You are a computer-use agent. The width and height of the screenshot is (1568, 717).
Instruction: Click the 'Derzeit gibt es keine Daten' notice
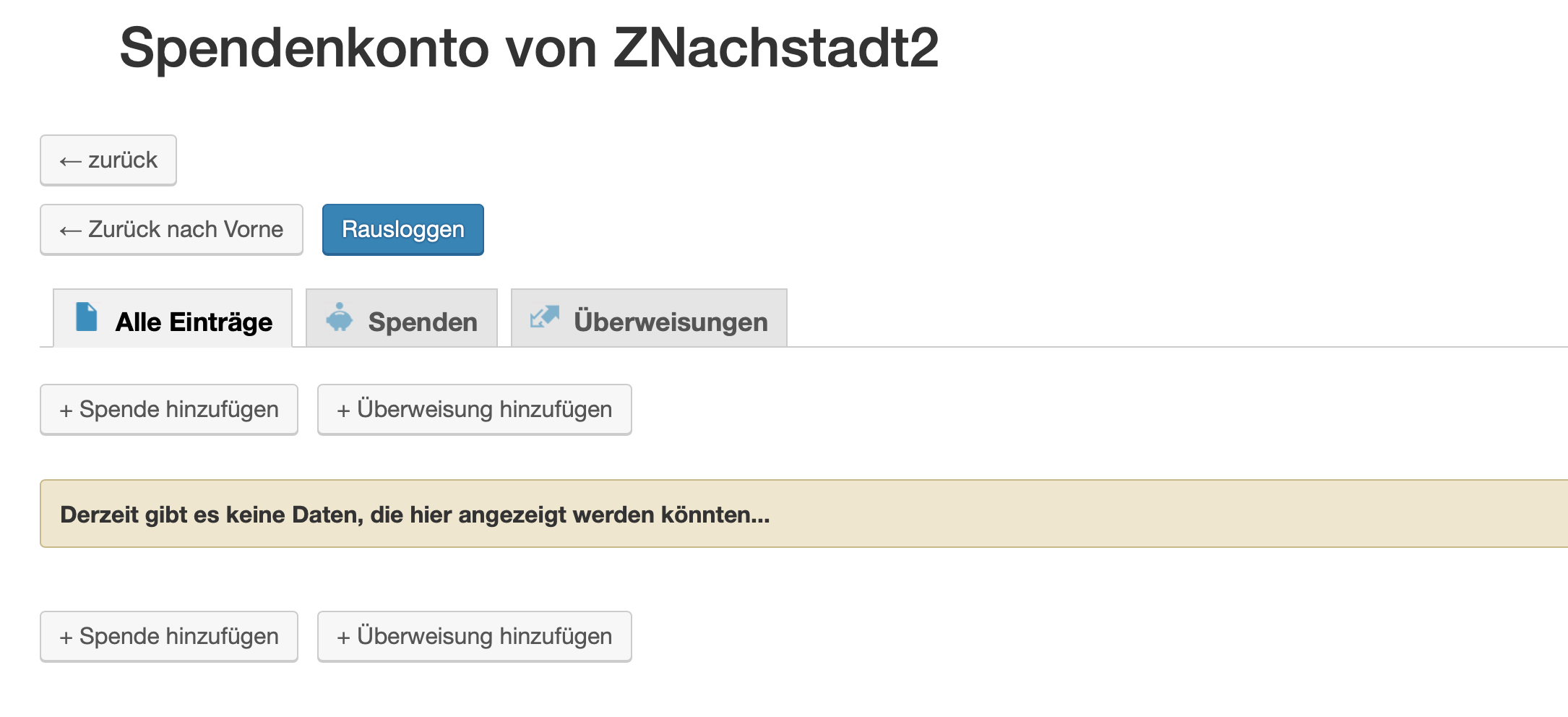click(x=415, y=514)
